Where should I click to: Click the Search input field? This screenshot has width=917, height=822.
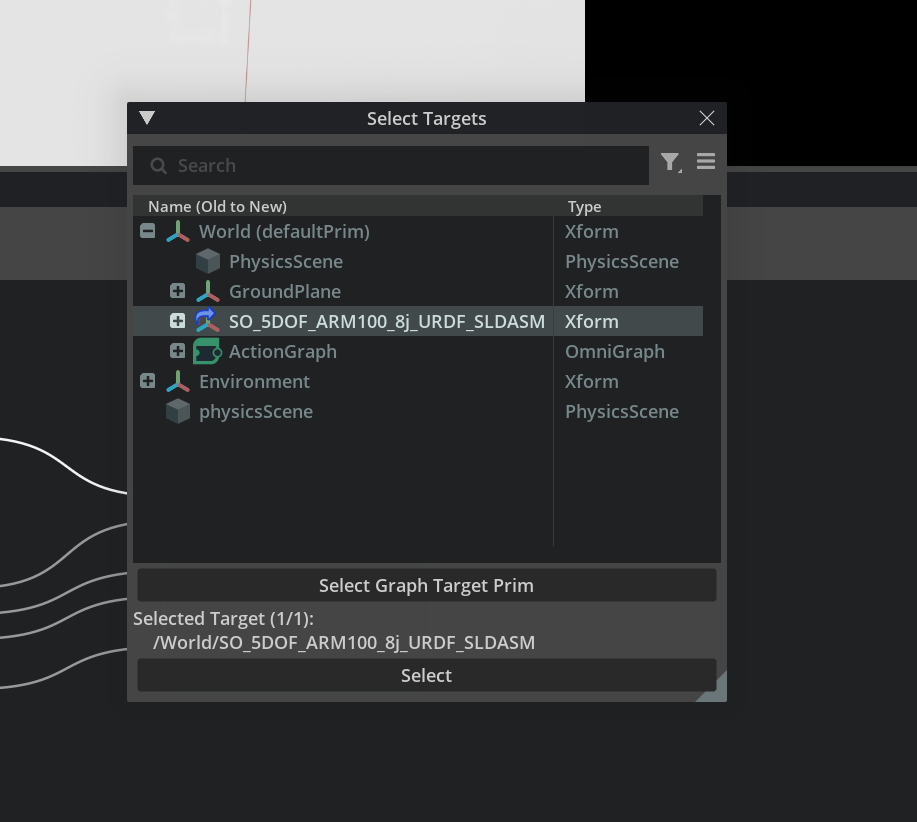point(391,165)
